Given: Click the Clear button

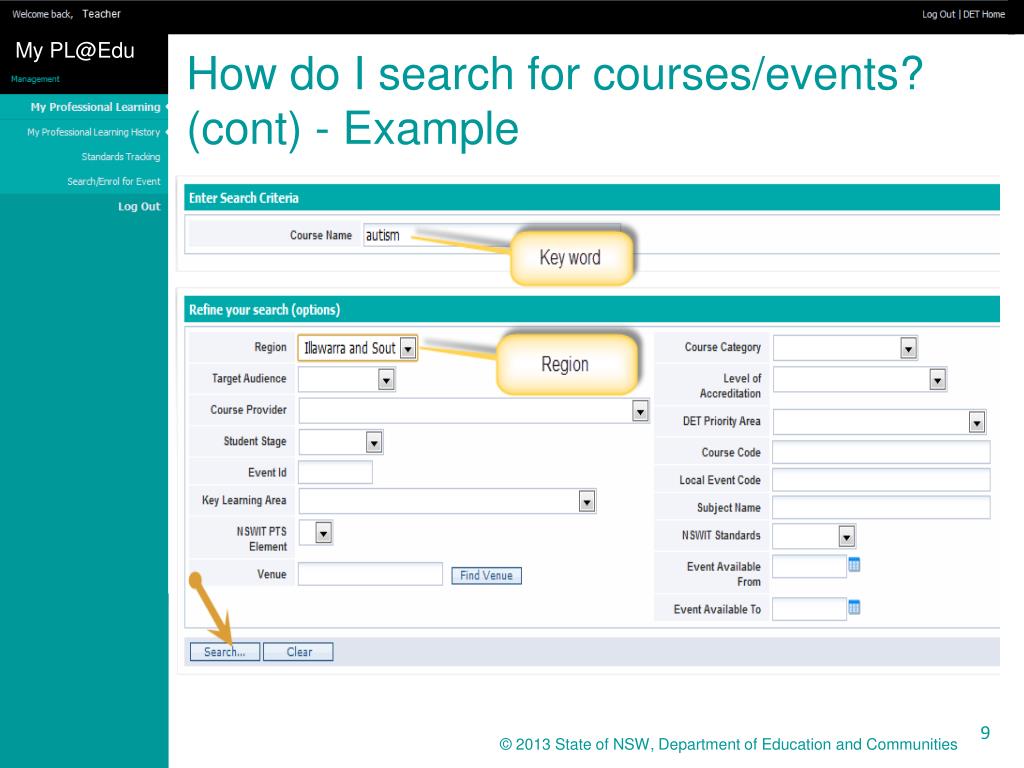Looking at the screenshot, I should [x=298, y=652].
